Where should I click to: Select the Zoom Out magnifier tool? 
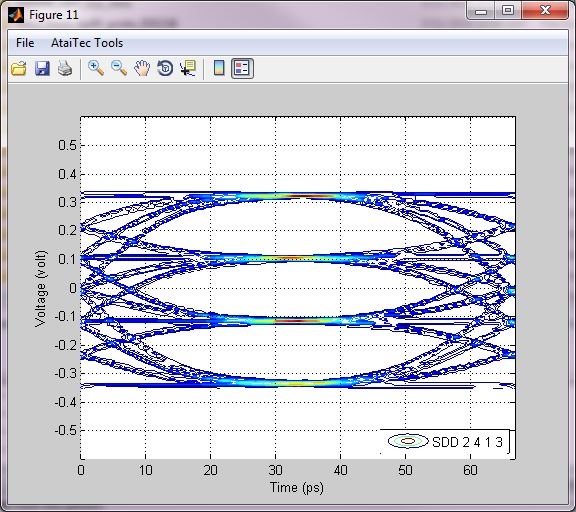click(x=119, y=68)
